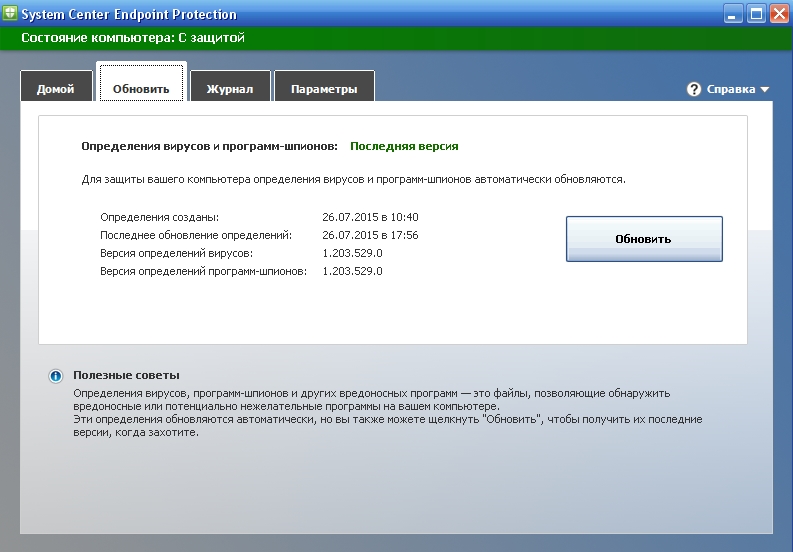Click the definitions created date 26.07.2015 в 10:40
793x552 pixels.
tap(370, 217)
